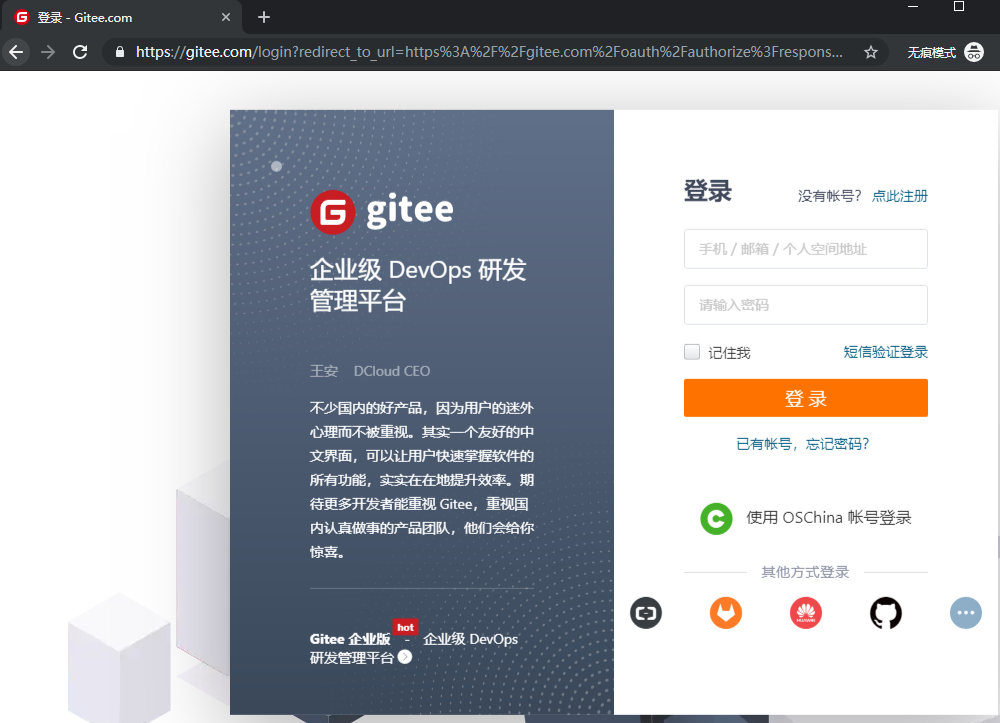1000x723 pixels.
Task: Close the Gitee.com login tab
Action: pyautogui.click(x=226, y=17)
